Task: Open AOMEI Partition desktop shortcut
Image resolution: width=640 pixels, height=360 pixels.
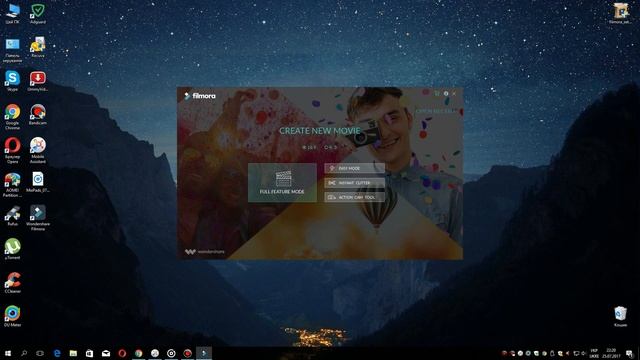Action: (x=12, y=184)
